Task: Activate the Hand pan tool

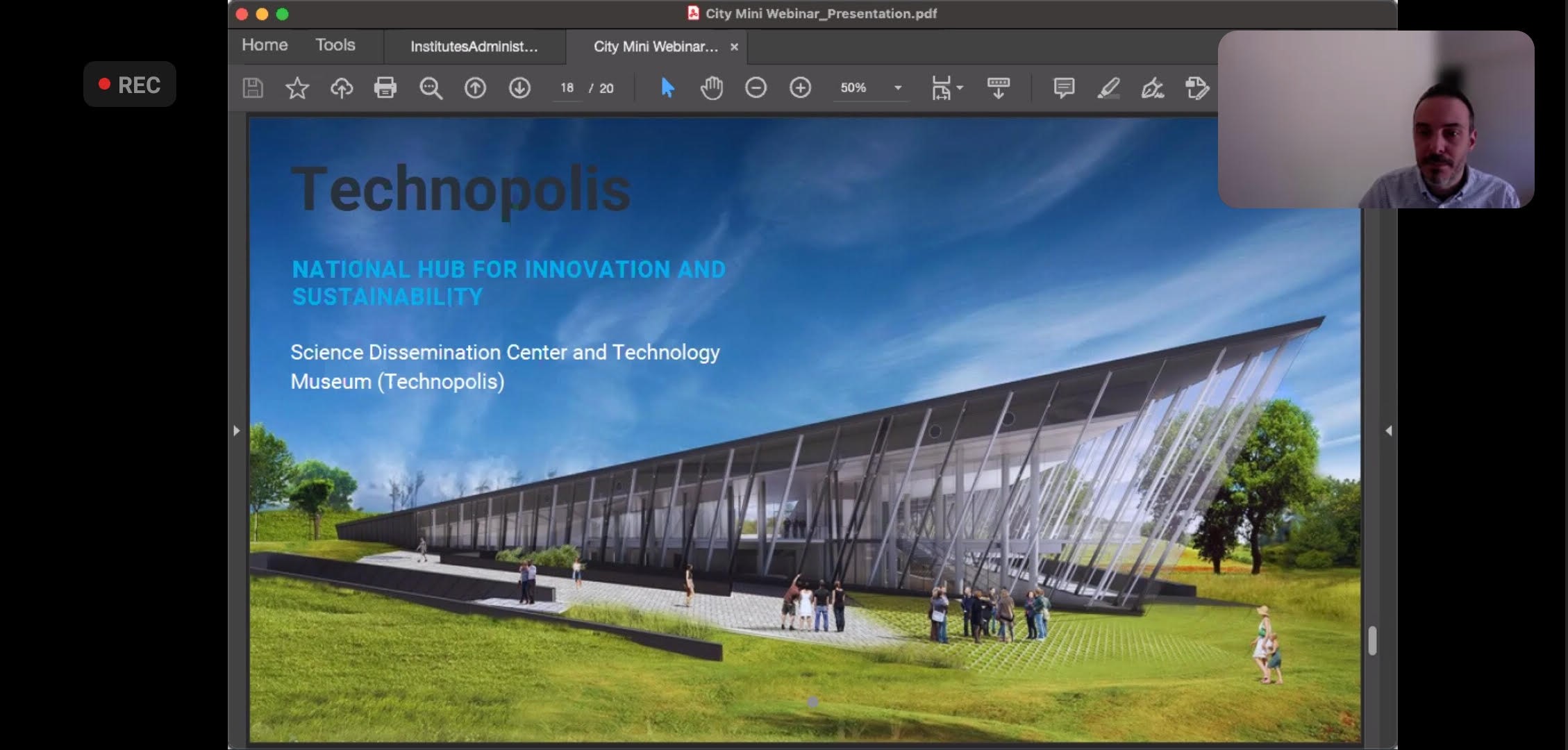Action: click(712, 88)
